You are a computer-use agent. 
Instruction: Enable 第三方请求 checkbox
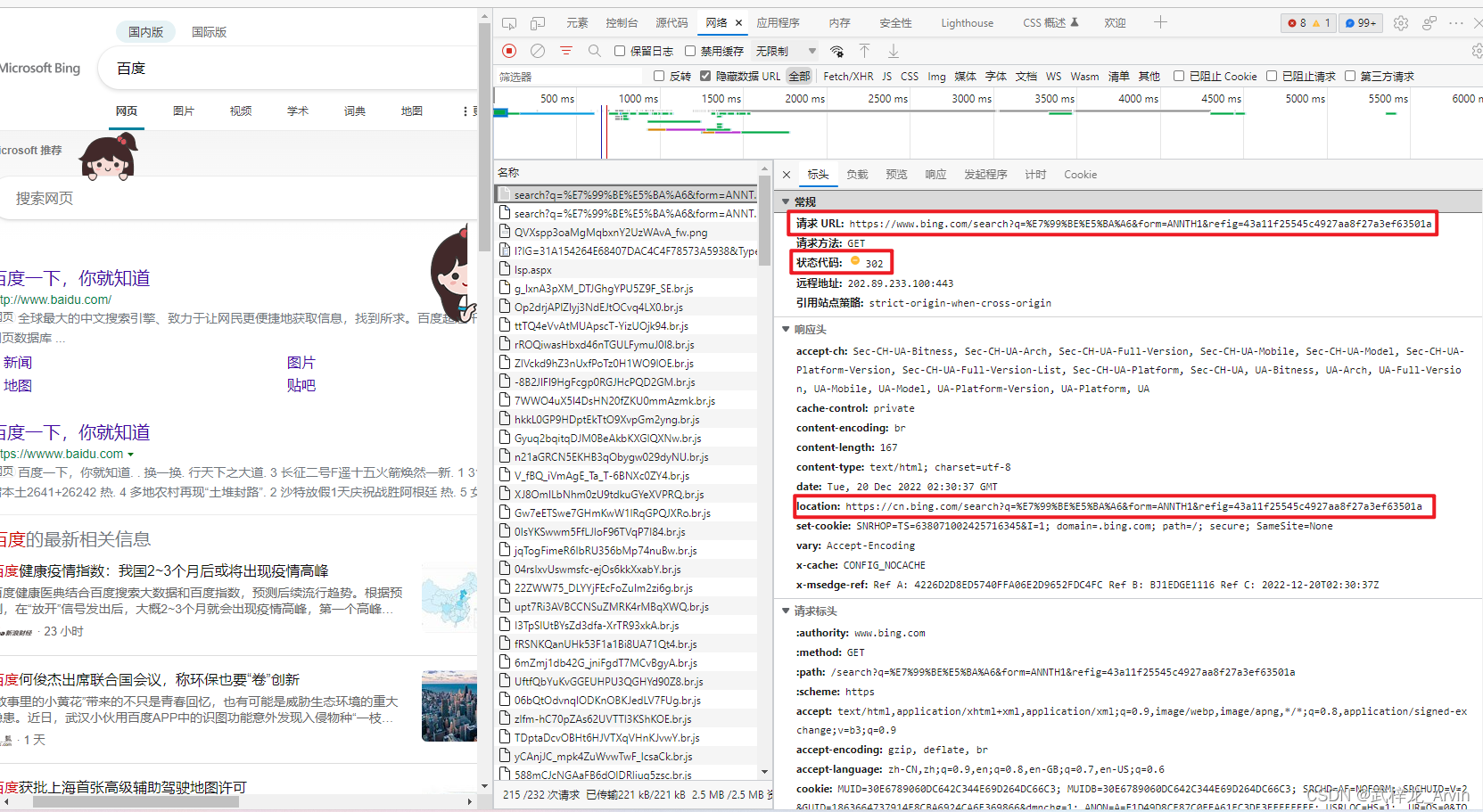1350,76
